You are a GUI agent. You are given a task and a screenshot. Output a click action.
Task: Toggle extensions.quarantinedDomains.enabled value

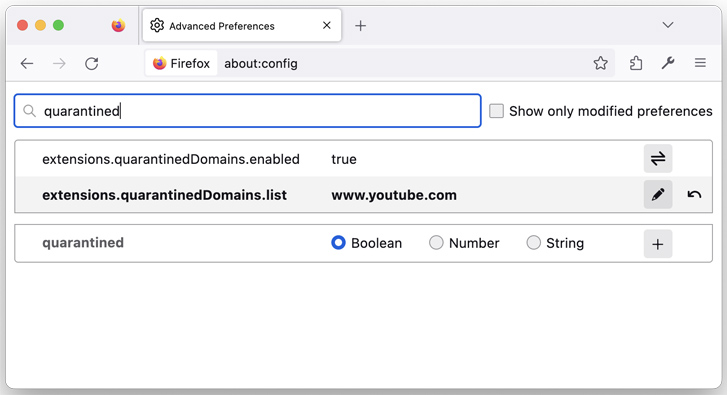tap(657, 159)
